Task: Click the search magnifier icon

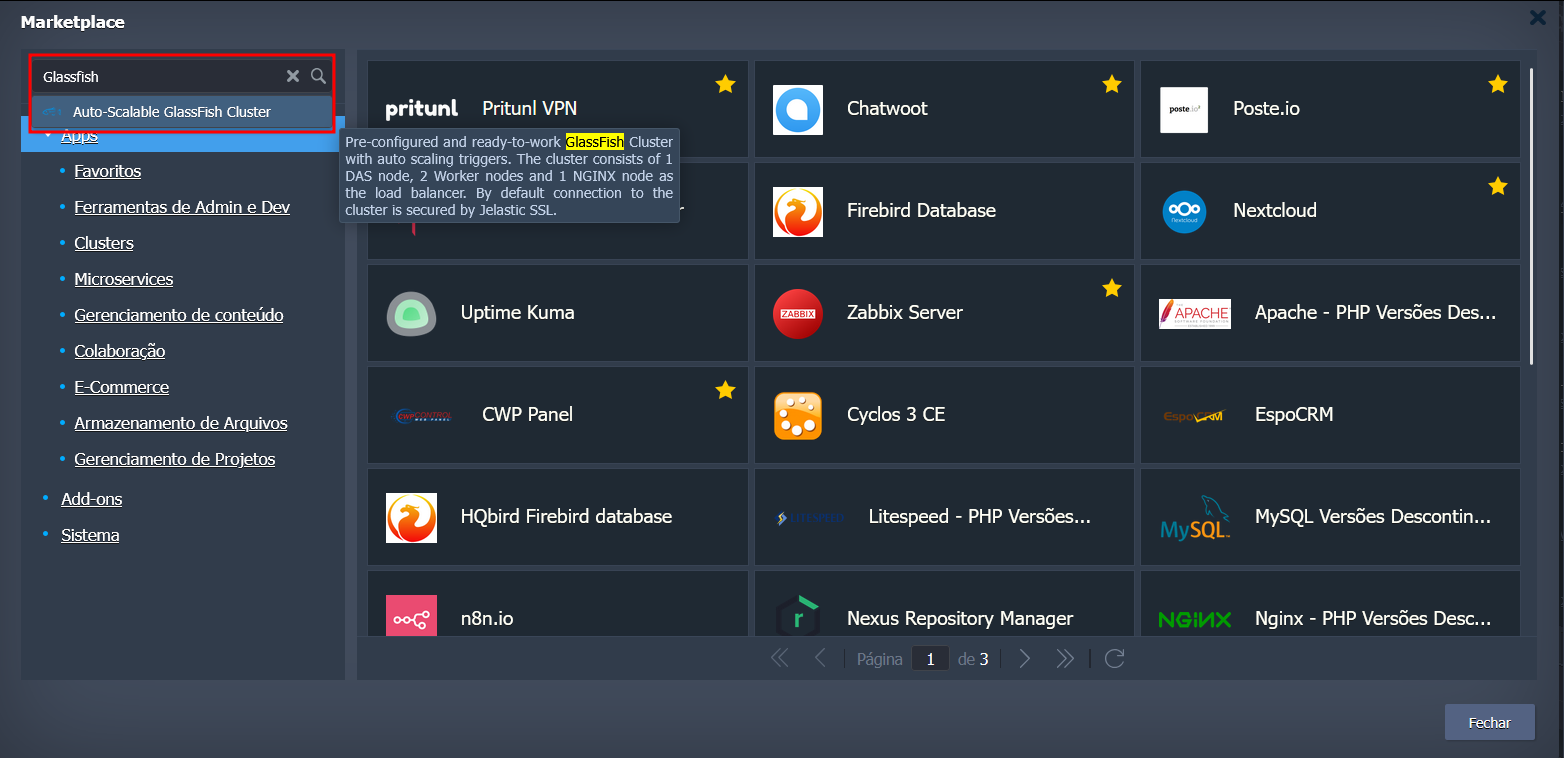Action: point(318,76)
